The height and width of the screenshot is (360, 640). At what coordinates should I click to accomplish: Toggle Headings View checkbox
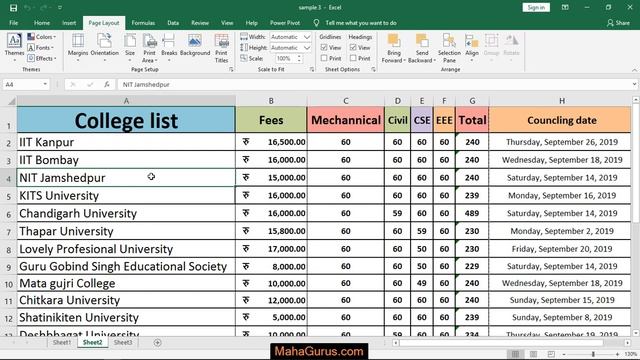click(x=353, y=47)
